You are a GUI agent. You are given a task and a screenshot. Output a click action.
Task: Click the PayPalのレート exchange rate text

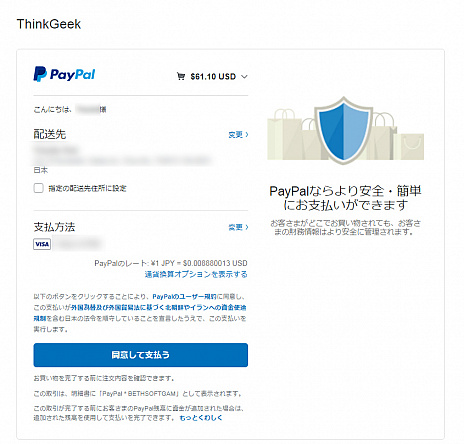pos(171,263)
